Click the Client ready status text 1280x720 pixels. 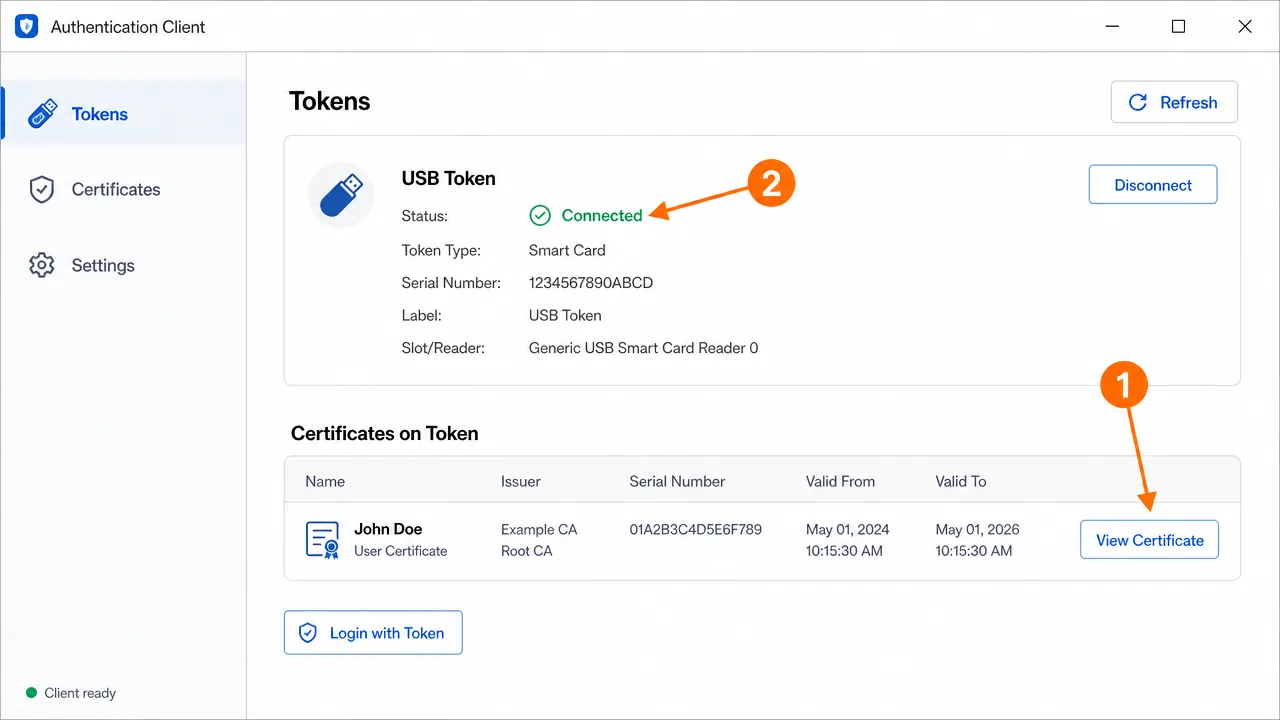[x=80, y=693]
